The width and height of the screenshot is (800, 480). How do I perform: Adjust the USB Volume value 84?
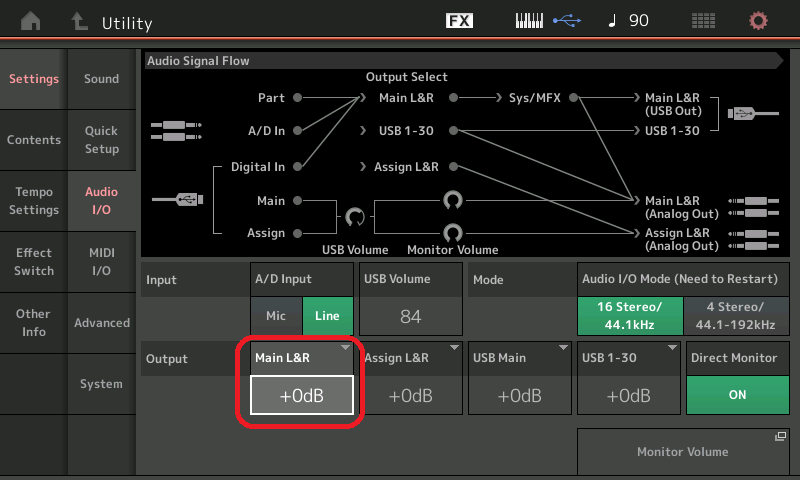click(410, 316)
